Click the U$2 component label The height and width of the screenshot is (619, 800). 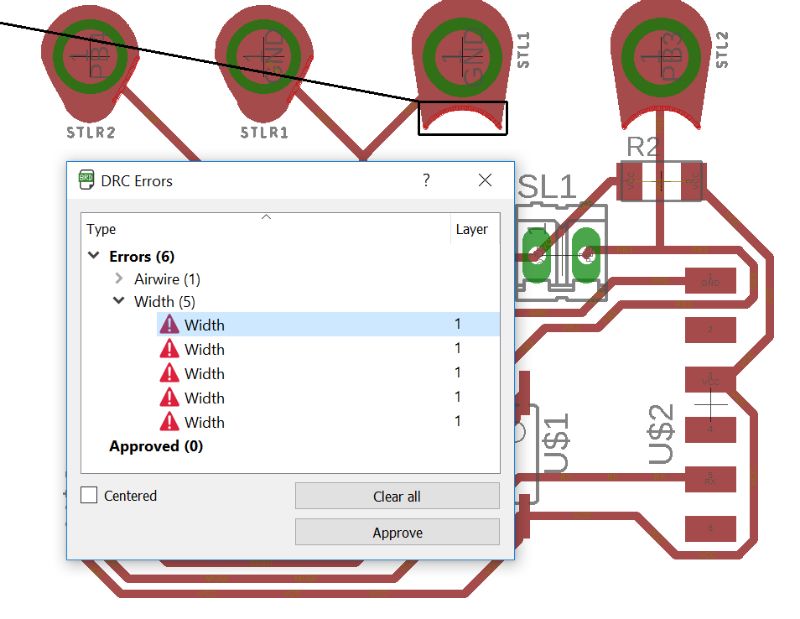662,434
